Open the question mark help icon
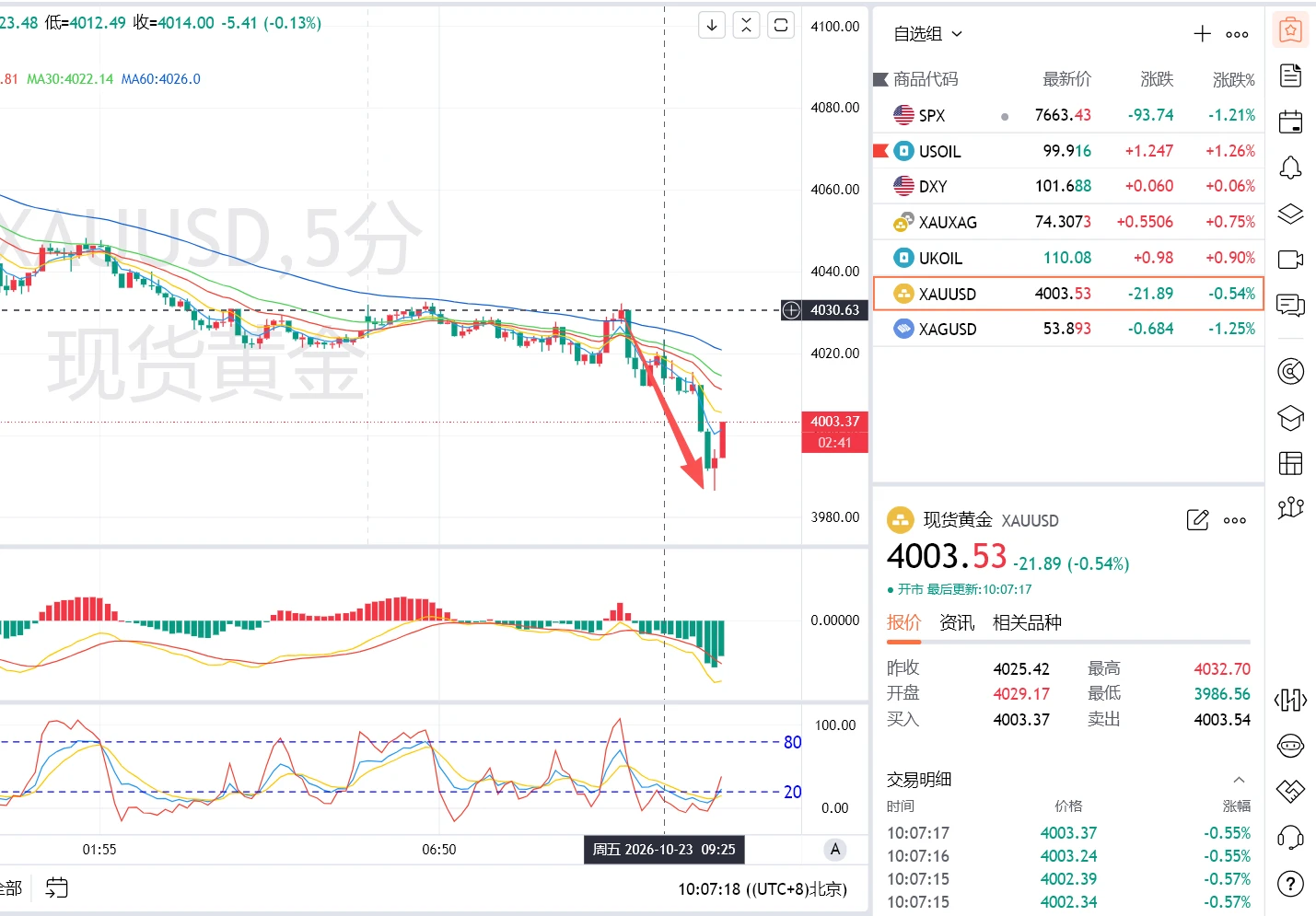 coord(1290,883)
